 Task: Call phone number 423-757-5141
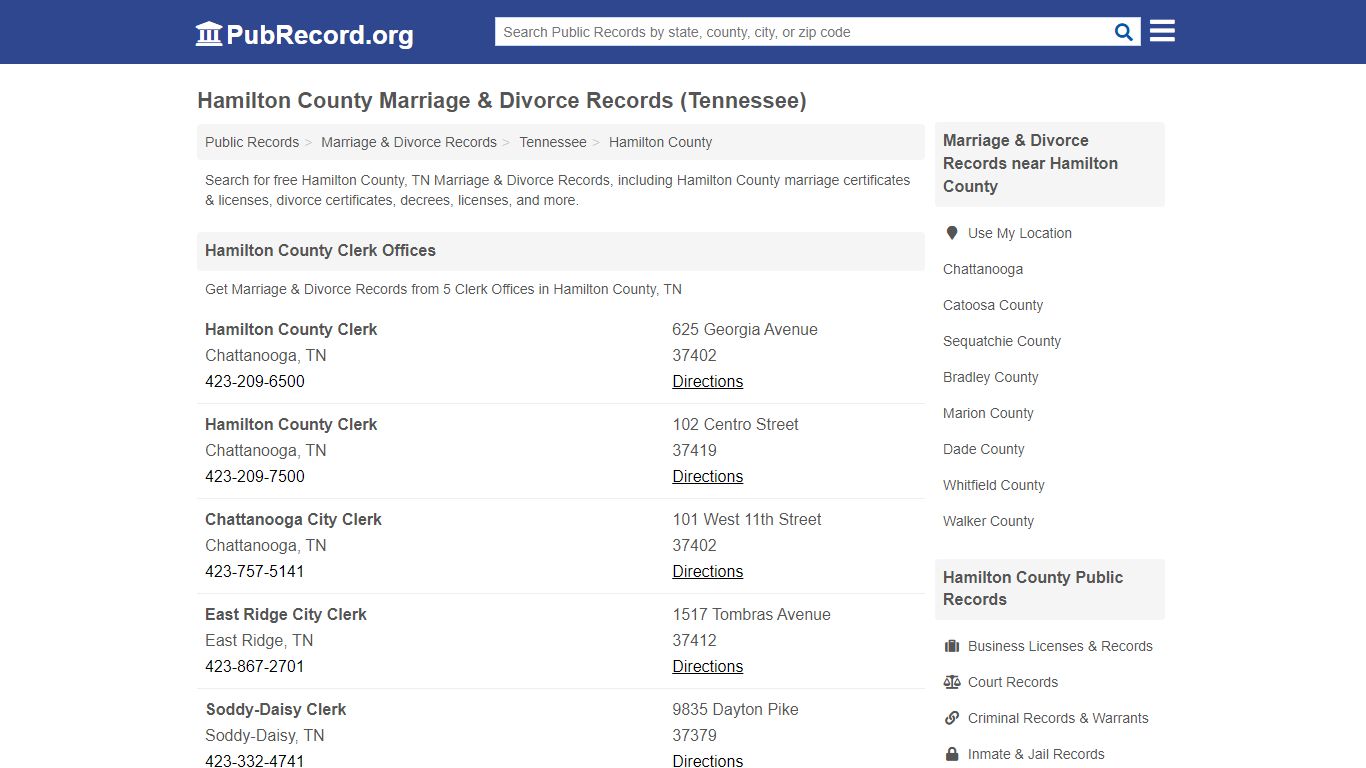coord(255,571)
